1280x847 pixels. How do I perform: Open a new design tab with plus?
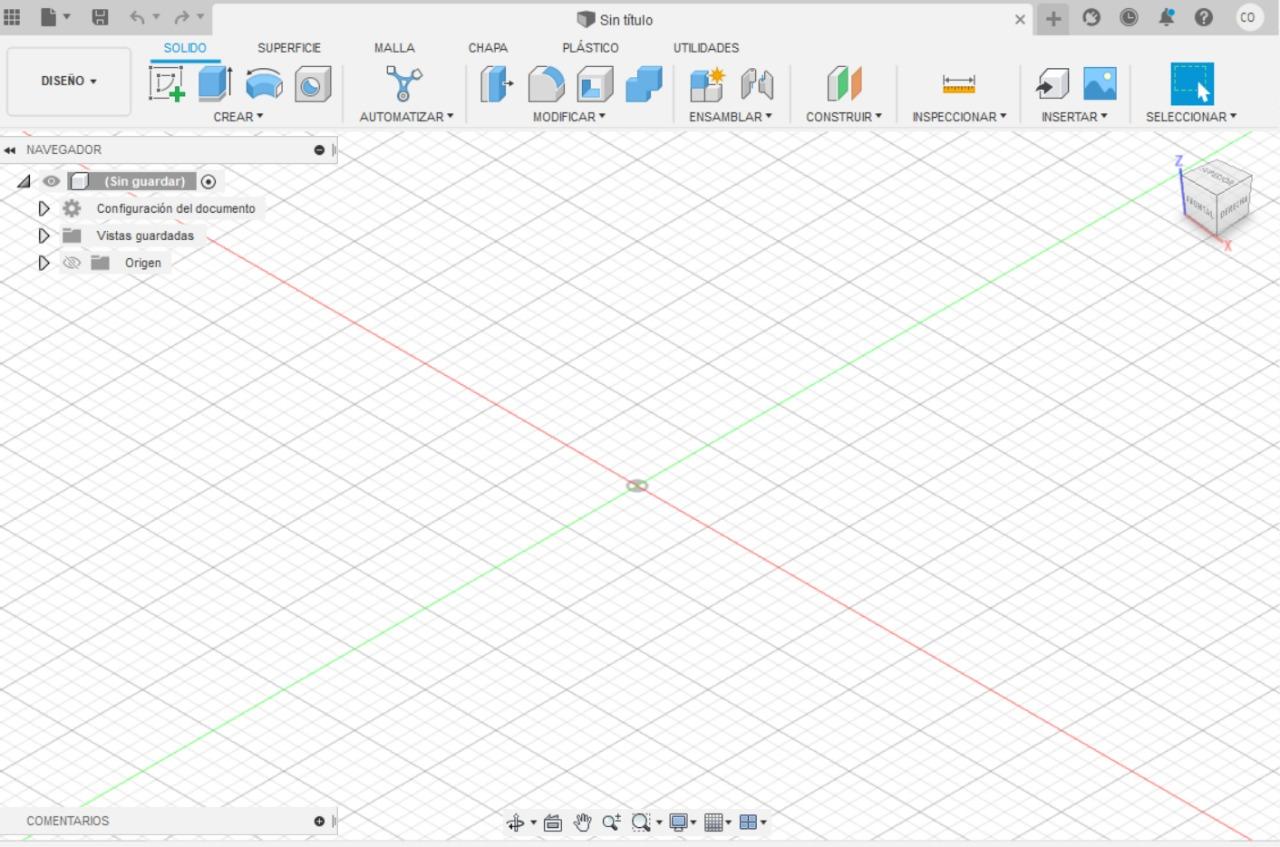coord(1053,18)
